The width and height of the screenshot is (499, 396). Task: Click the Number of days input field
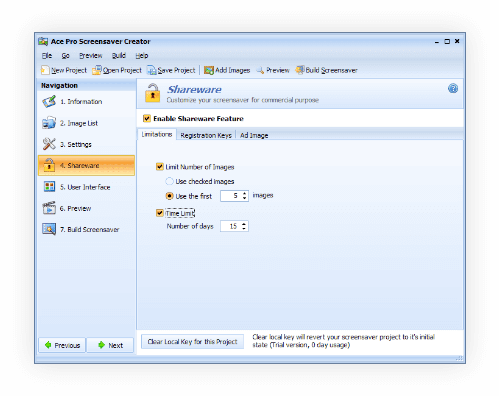[231, 226]
